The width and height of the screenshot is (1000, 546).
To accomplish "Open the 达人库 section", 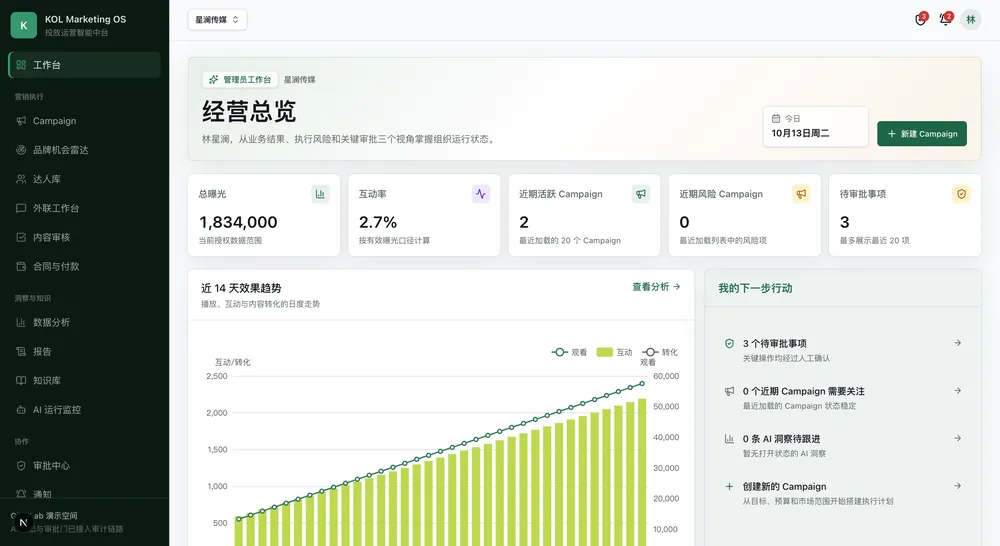I will pyautogui.click(x=84, y=179).
